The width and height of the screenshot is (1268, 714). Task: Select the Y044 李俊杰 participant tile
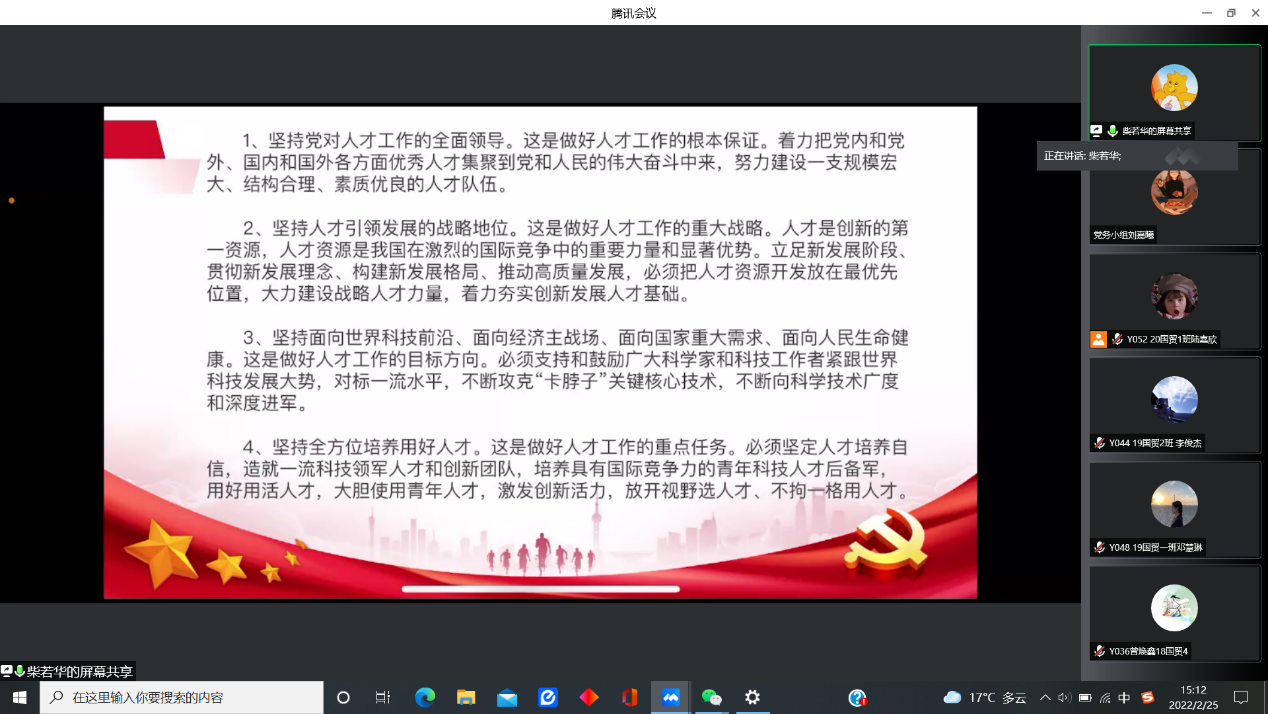1174,404
